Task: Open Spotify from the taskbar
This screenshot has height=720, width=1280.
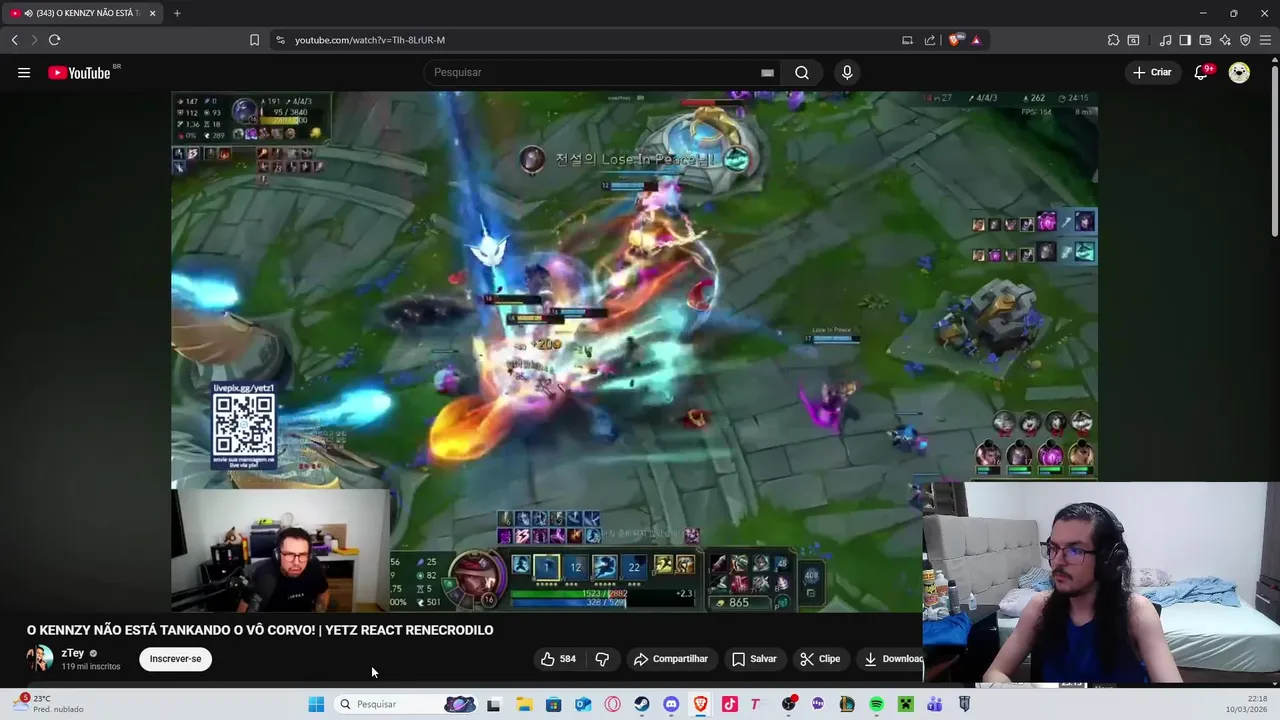Action: [x=876, y=704]
